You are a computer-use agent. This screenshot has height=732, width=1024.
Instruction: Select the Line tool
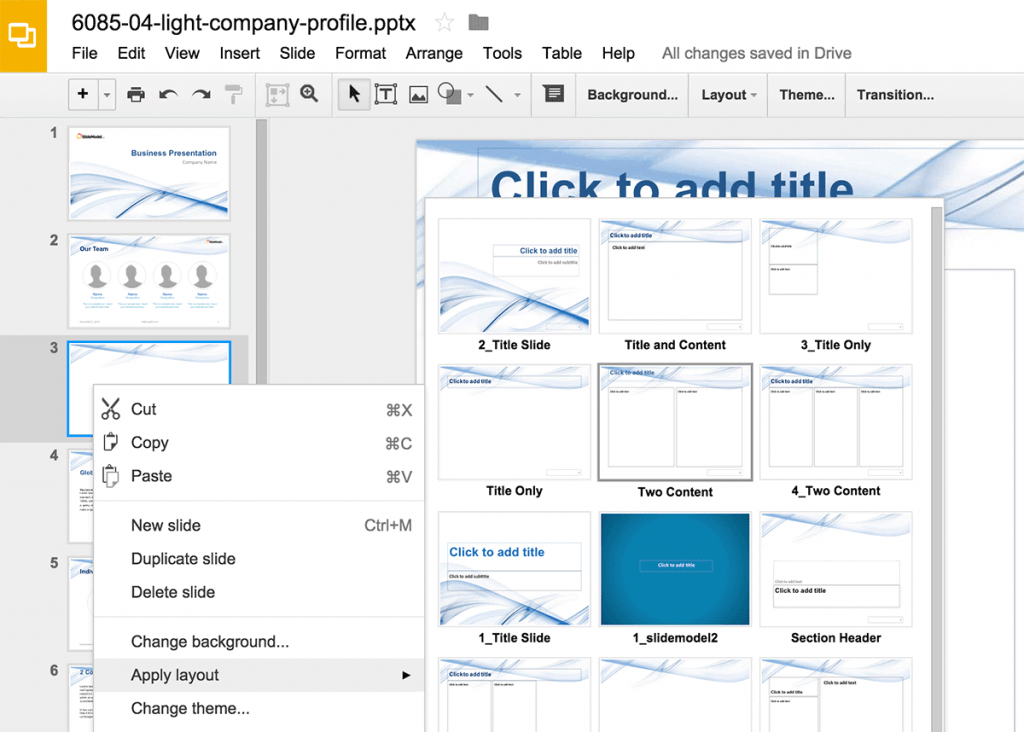494,94
